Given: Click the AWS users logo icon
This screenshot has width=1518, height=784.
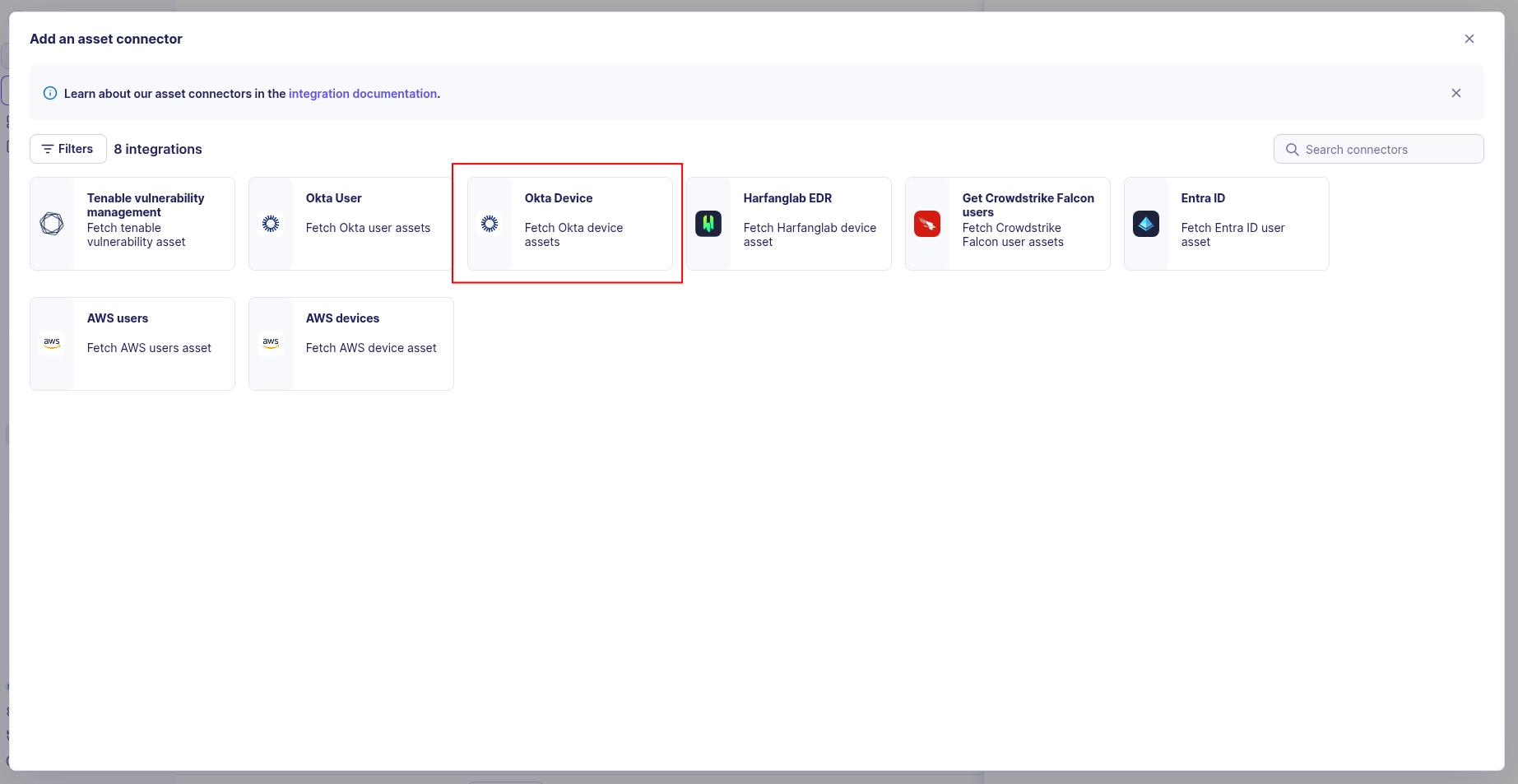Looking at the screenshot, I should (52, 343).
